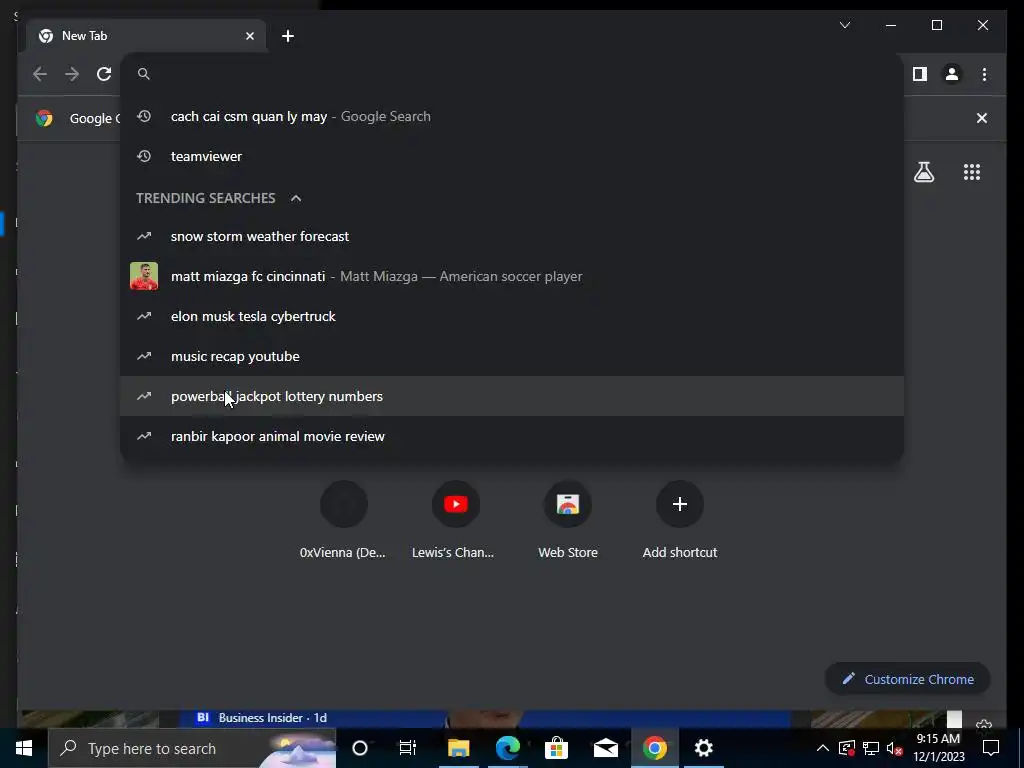Open Settings gear on the taskbar
The width and height of the screenshot is (1024, 768).
(703, 748)
